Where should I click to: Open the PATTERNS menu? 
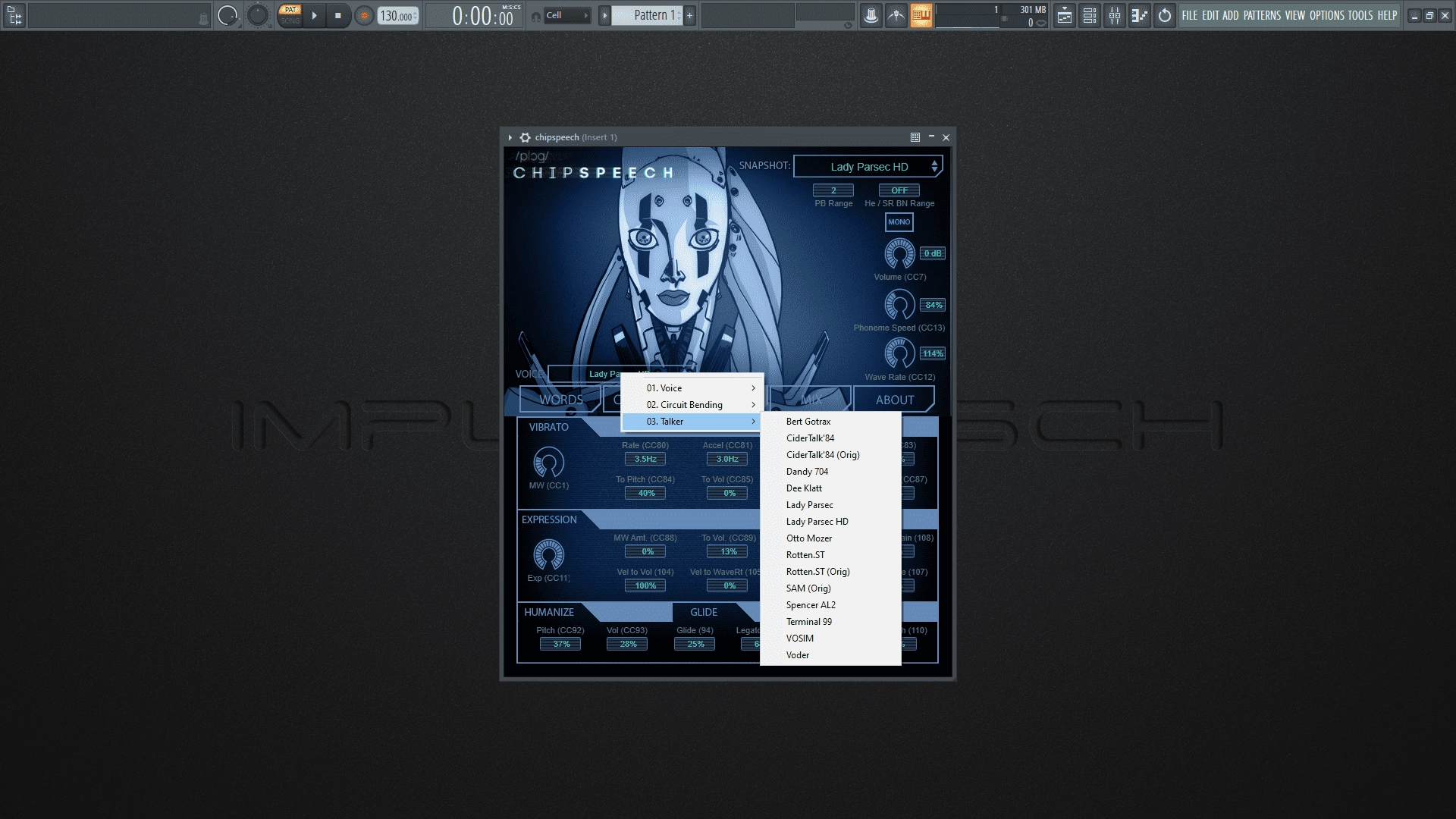tap(1262, 15)
